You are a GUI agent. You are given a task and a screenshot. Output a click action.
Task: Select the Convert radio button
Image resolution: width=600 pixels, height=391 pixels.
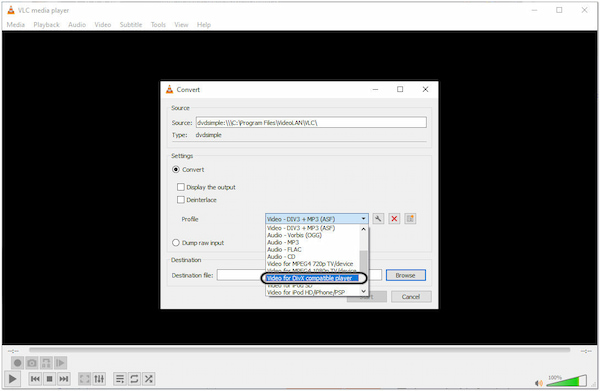(x=176, y=169)
